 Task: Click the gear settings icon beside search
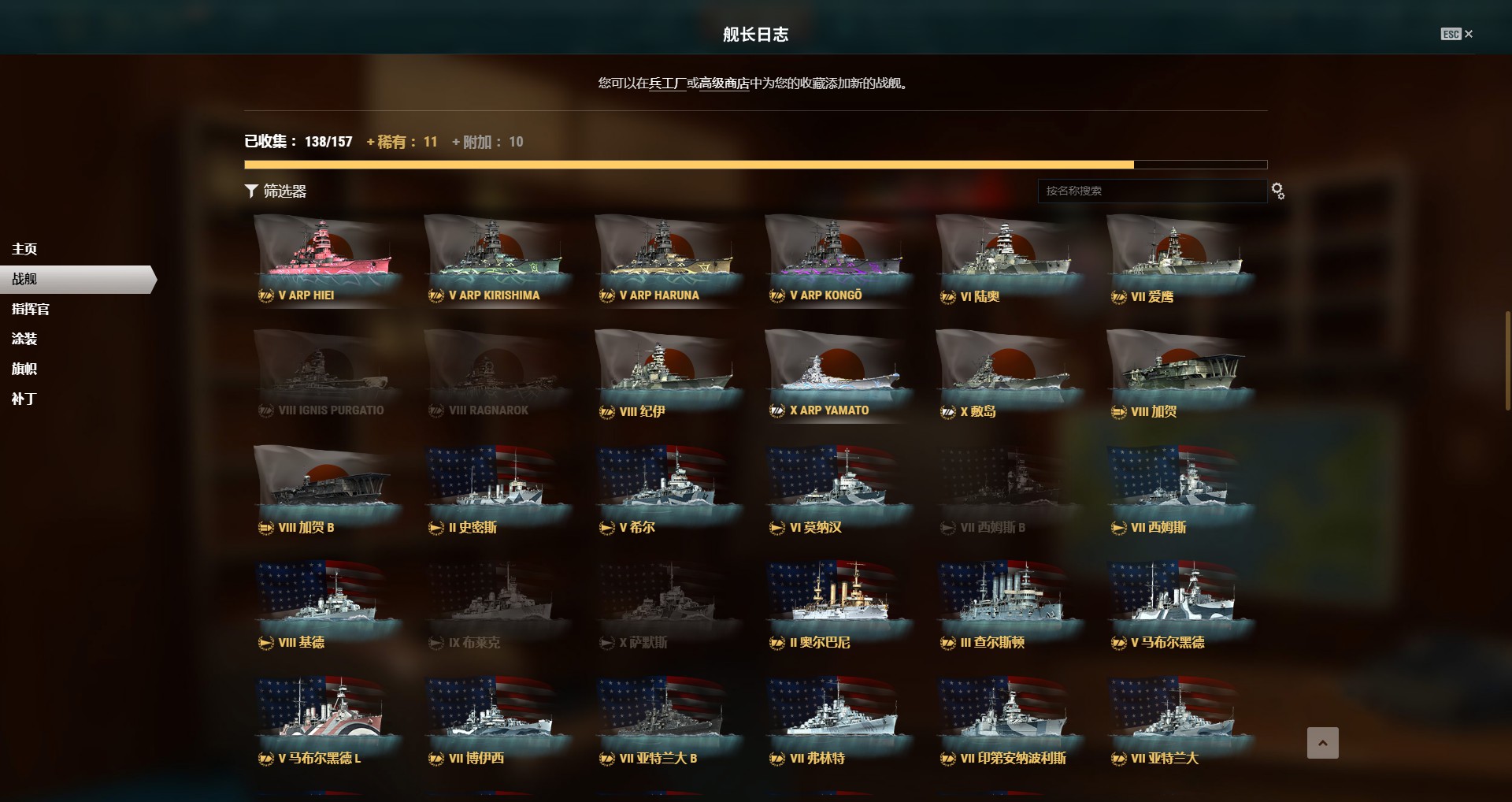(1277, 191)
